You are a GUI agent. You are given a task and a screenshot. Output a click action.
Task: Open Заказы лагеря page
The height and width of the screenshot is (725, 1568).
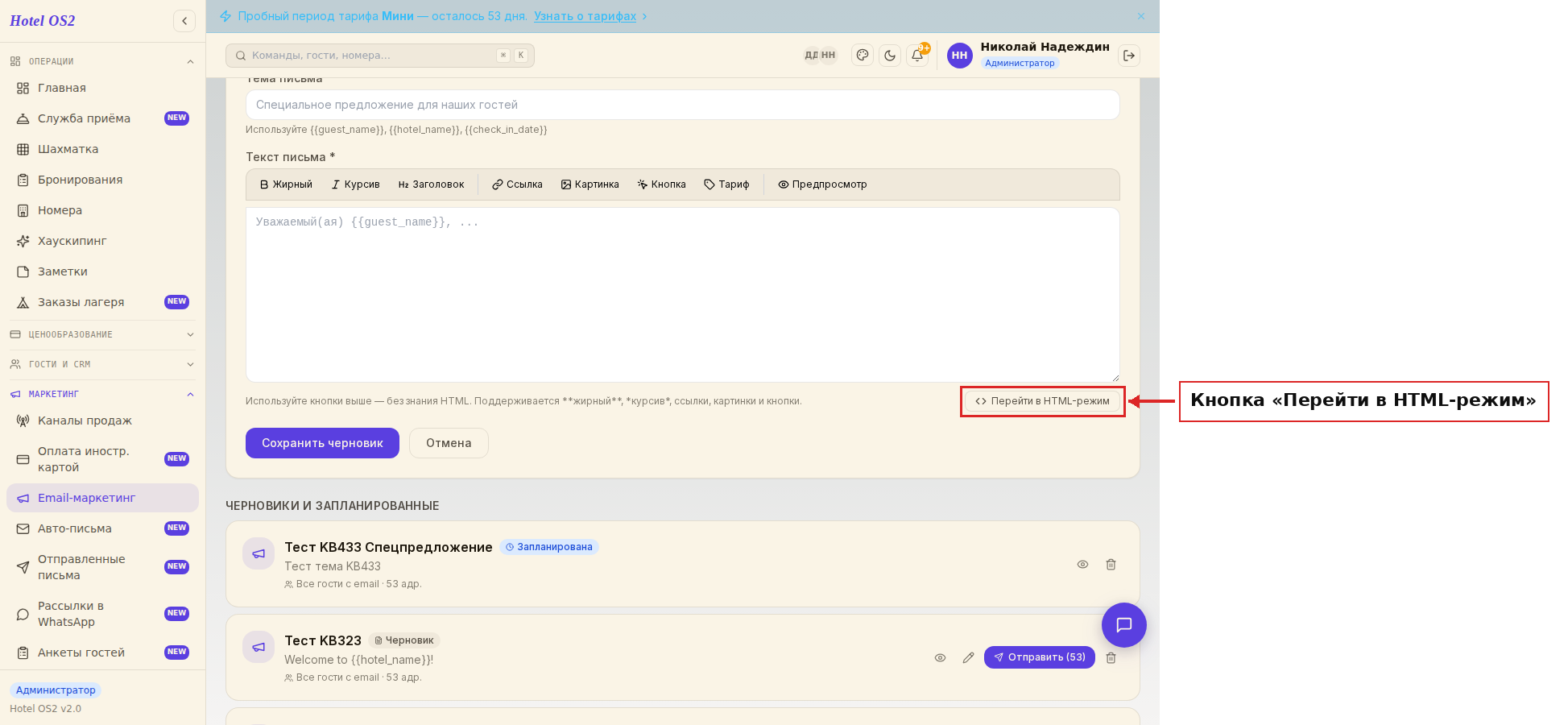tap(102, 302)
